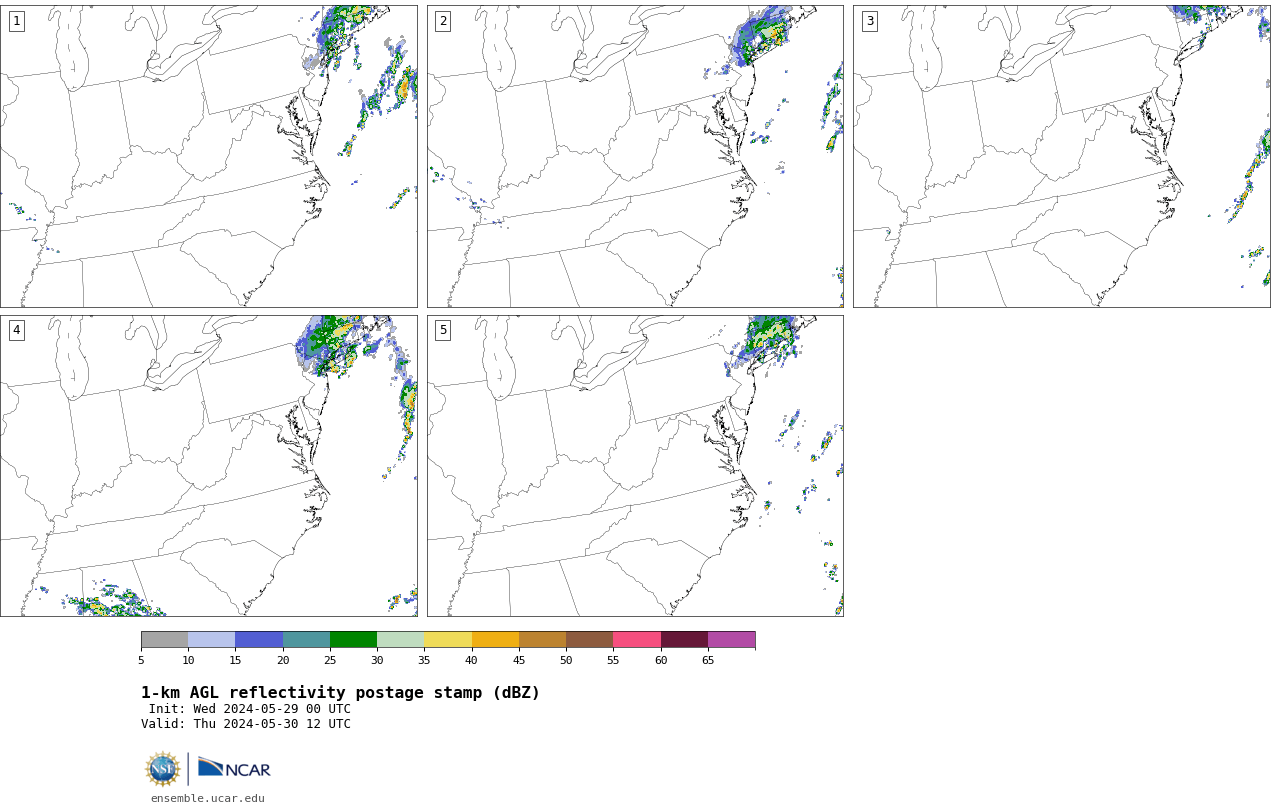The width and height of the screenshot is (1280, 809).
Task: Click the colorbar label '35'
Action: click(424, 660)
